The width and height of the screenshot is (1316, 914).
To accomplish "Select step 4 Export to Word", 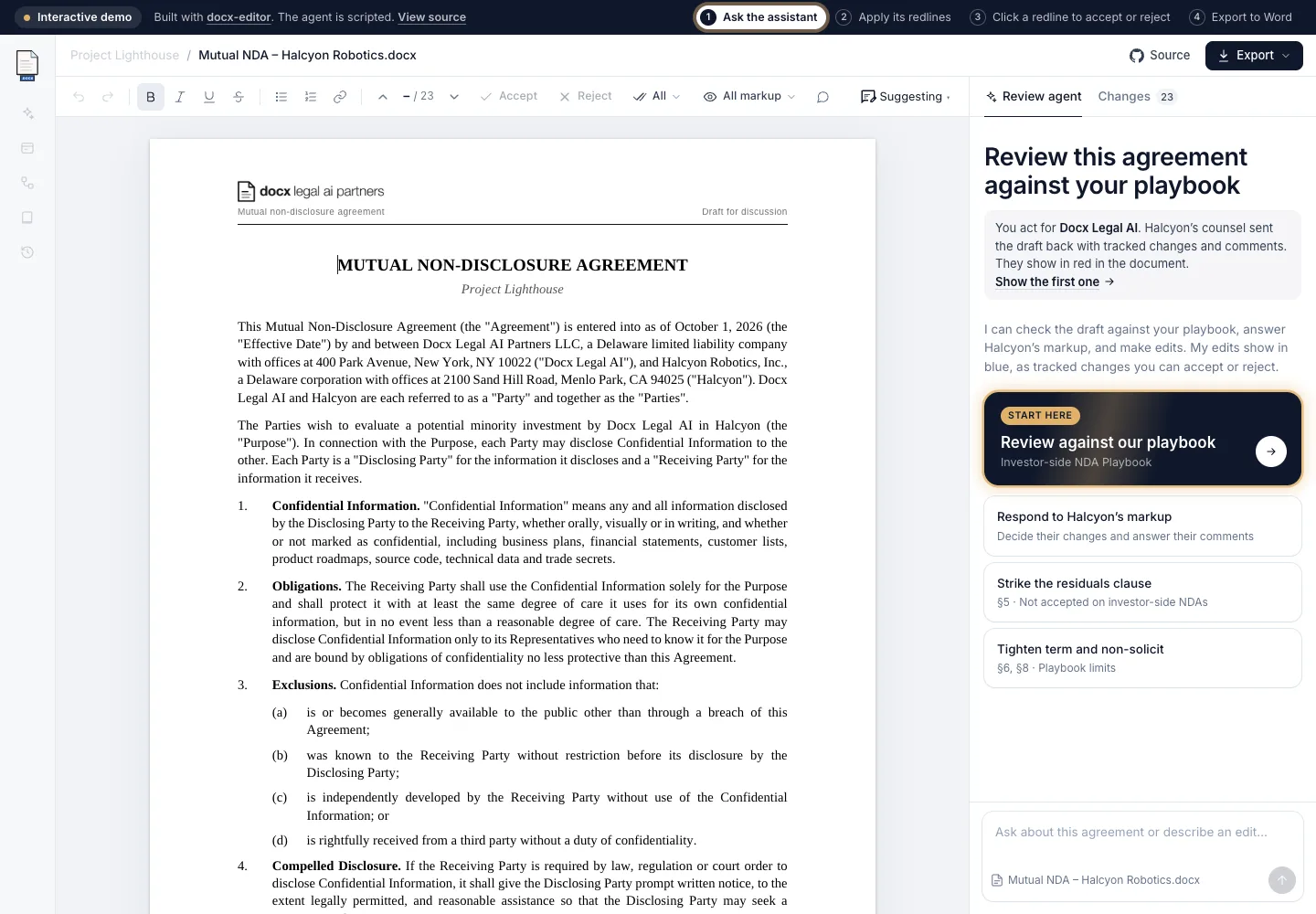I will coord(1241,17).
